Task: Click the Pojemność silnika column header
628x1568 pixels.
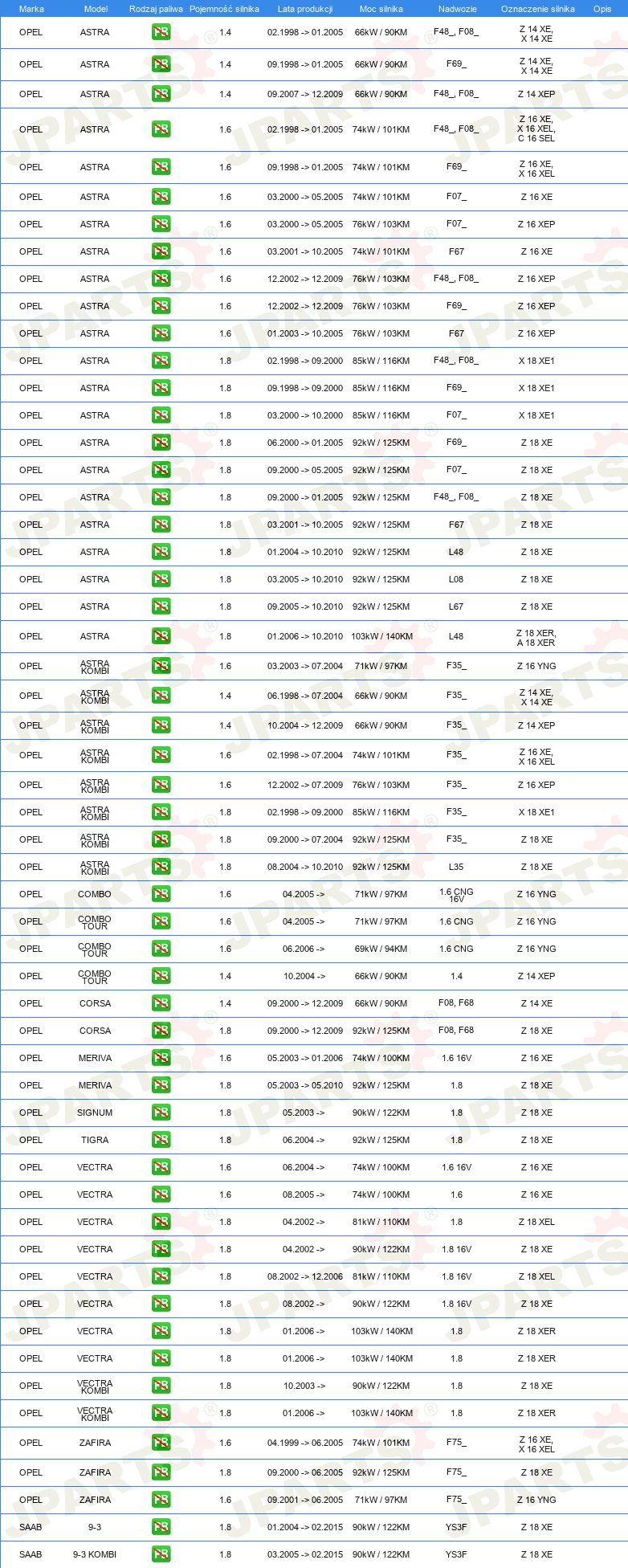Action: tap(224, 9)
